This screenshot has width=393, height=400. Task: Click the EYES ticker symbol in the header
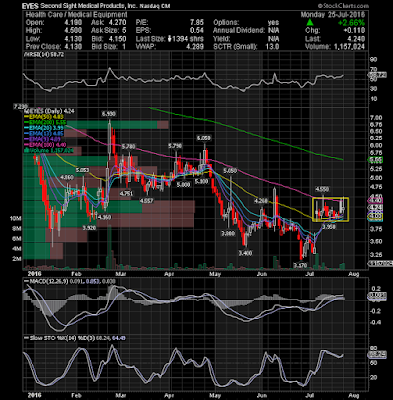coord(29,6)
